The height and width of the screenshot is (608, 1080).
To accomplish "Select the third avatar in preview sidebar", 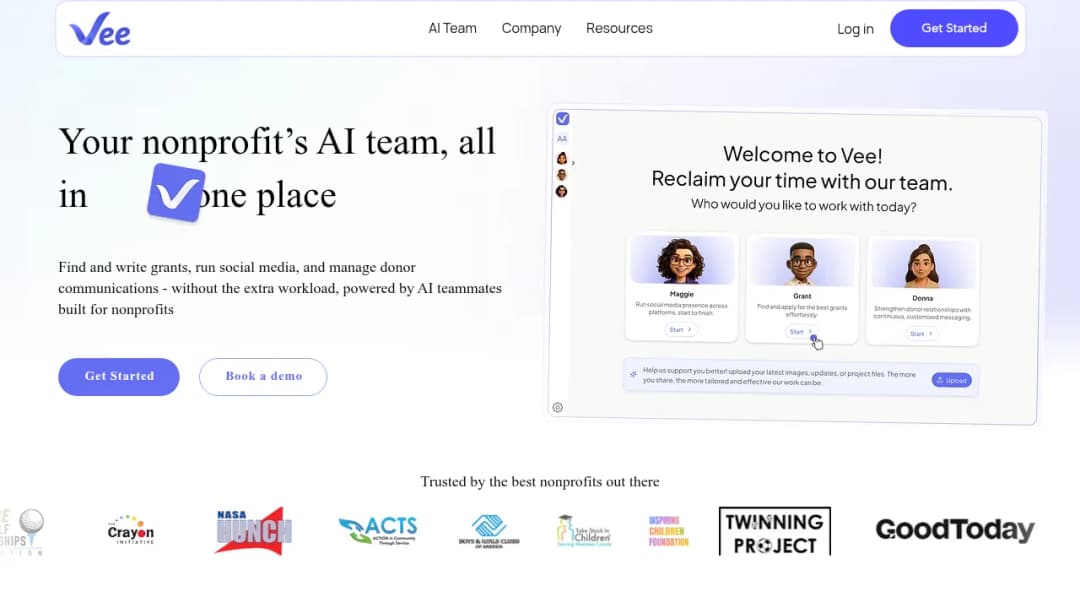I will pyautogui.click(x=562, y=191).
